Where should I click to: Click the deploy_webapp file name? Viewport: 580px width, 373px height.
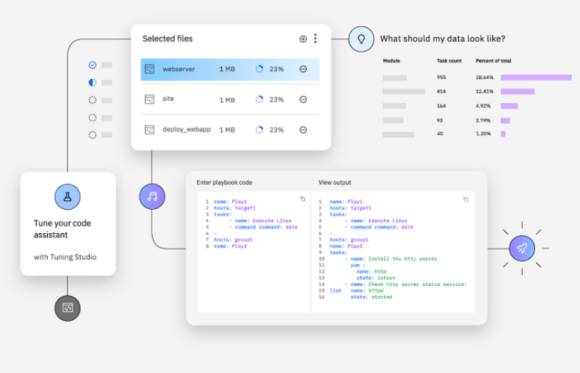point(186,129)
